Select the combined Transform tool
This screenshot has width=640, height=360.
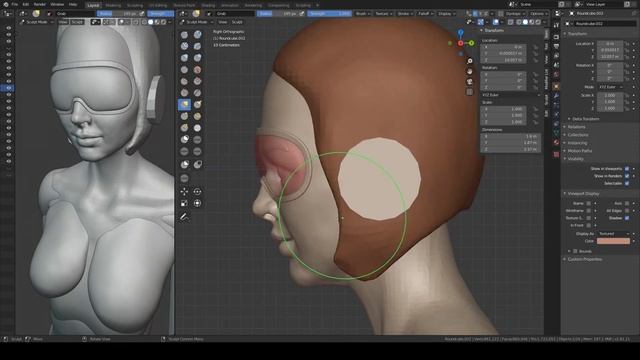click(198, 203)
